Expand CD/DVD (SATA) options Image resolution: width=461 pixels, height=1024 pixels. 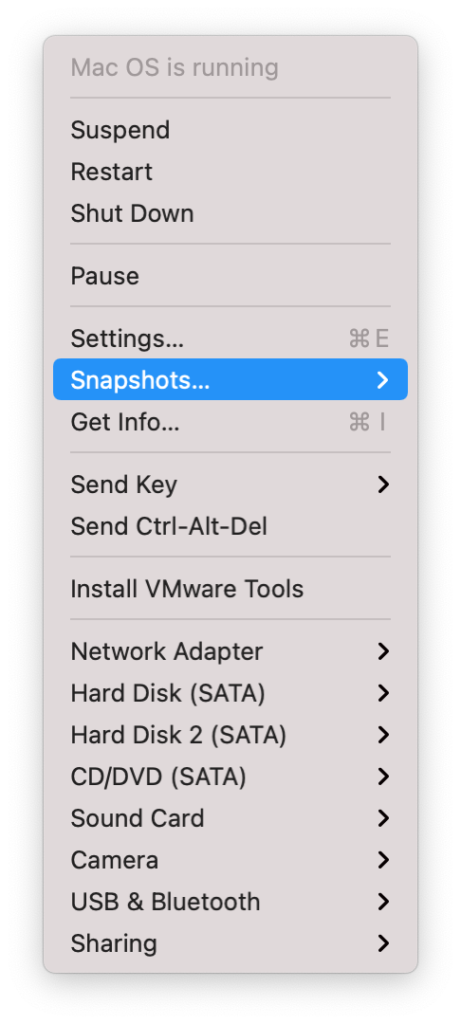[230, 776]
